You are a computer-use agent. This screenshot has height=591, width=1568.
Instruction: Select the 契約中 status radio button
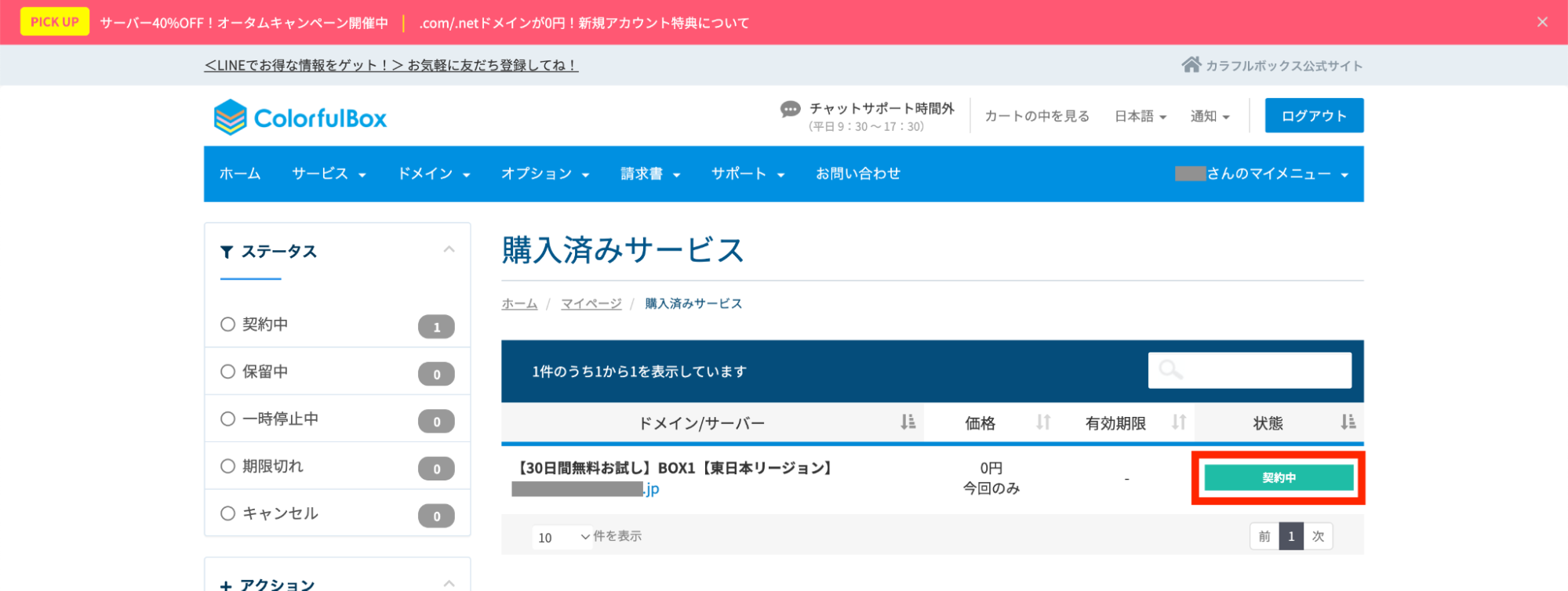(227, 325)
